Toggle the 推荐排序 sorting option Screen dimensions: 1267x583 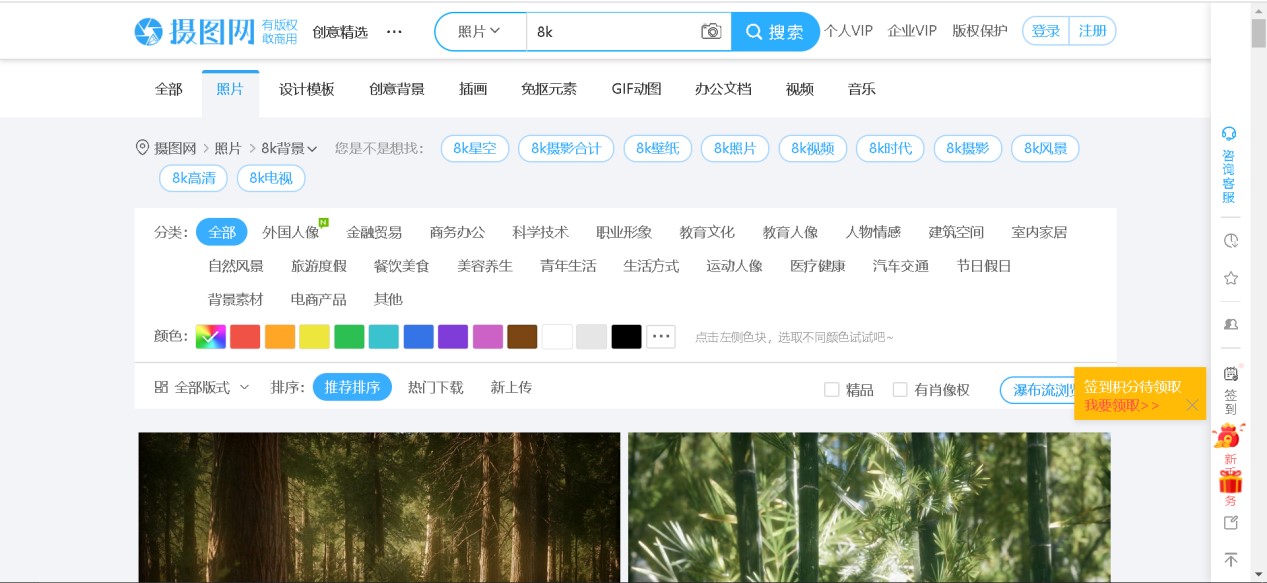pos(352,387)
